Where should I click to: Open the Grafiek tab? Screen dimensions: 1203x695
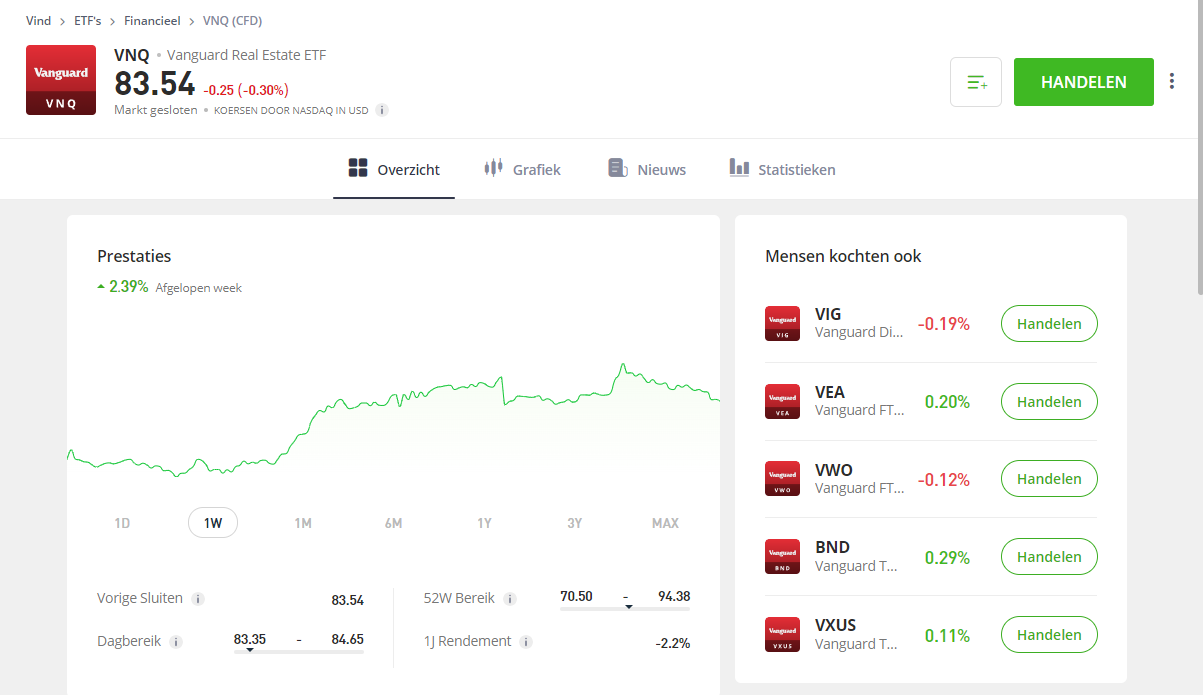tap(522, 169)
